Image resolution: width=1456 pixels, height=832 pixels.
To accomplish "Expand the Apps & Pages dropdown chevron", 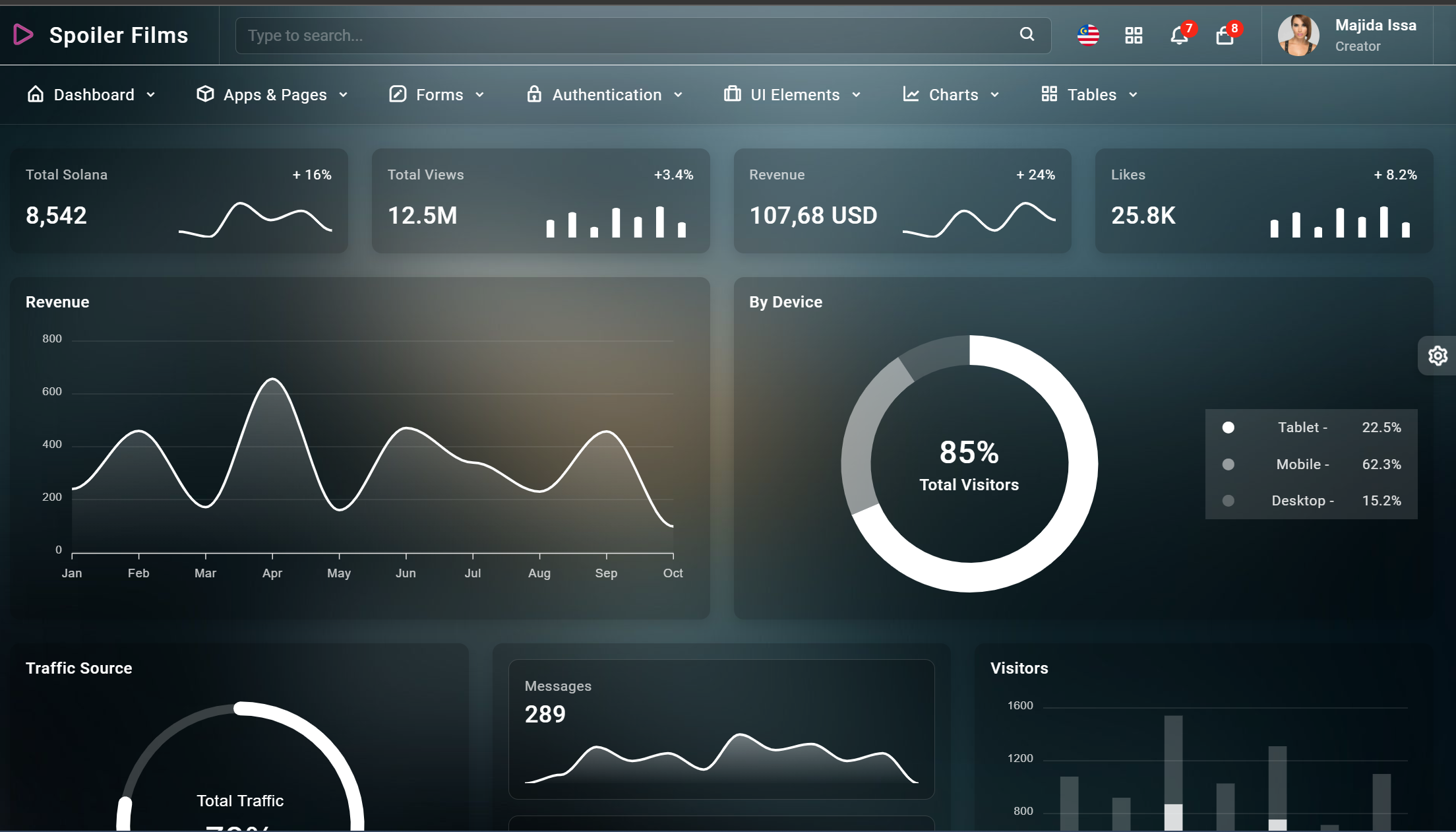I will pos(344,95).
